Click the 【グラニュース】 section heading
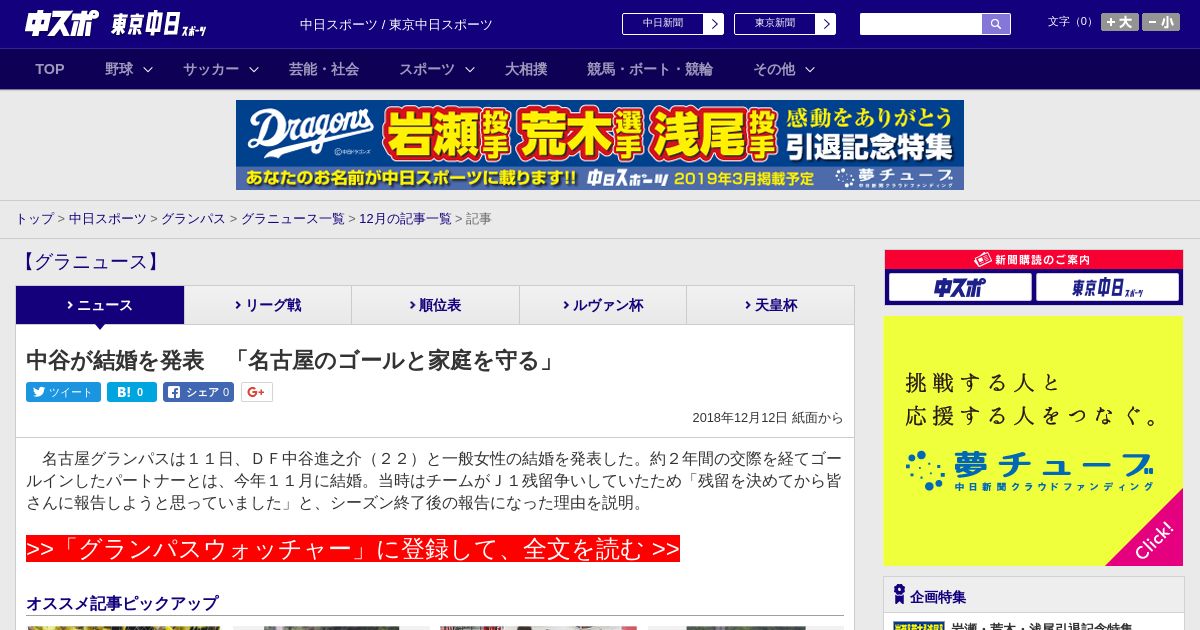Screen dimensions: 1200x630 90,262
